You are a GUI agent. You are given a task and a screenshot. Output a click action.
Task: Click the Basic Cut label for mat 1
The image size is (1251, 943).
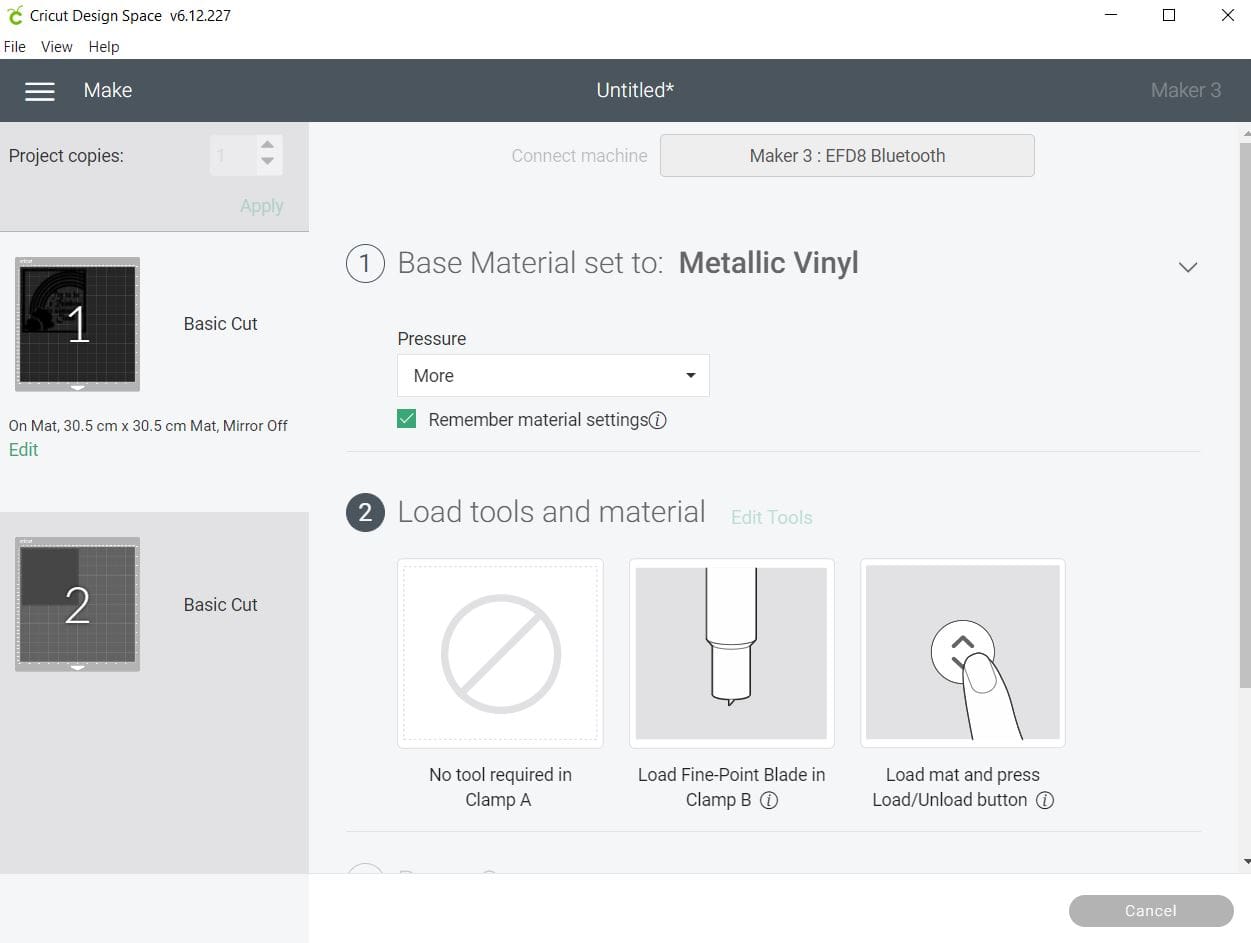pos(221,324)
